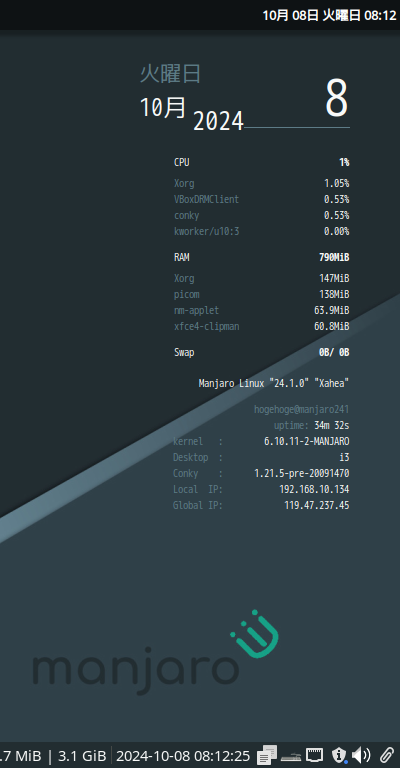Click the CPU heading
The image size is (400, 768).
click(x=182, y=162)
